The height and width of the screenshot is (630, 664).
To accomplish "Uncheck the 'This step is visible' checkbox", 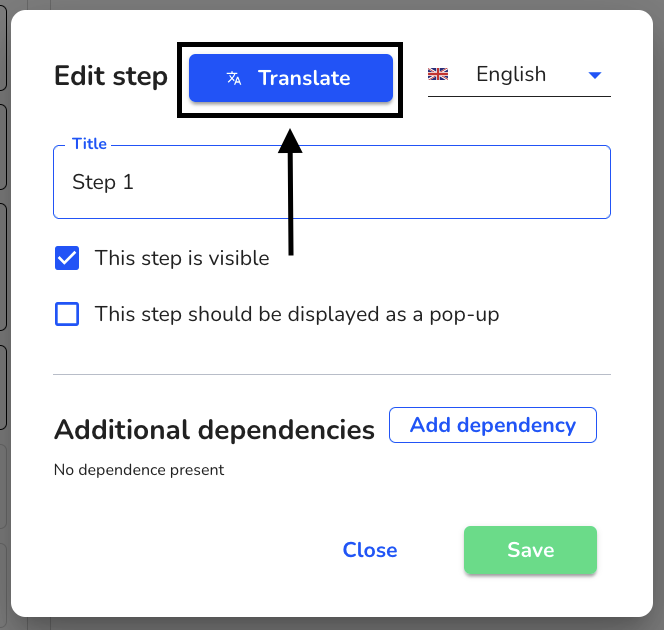I will pos(67,258).
